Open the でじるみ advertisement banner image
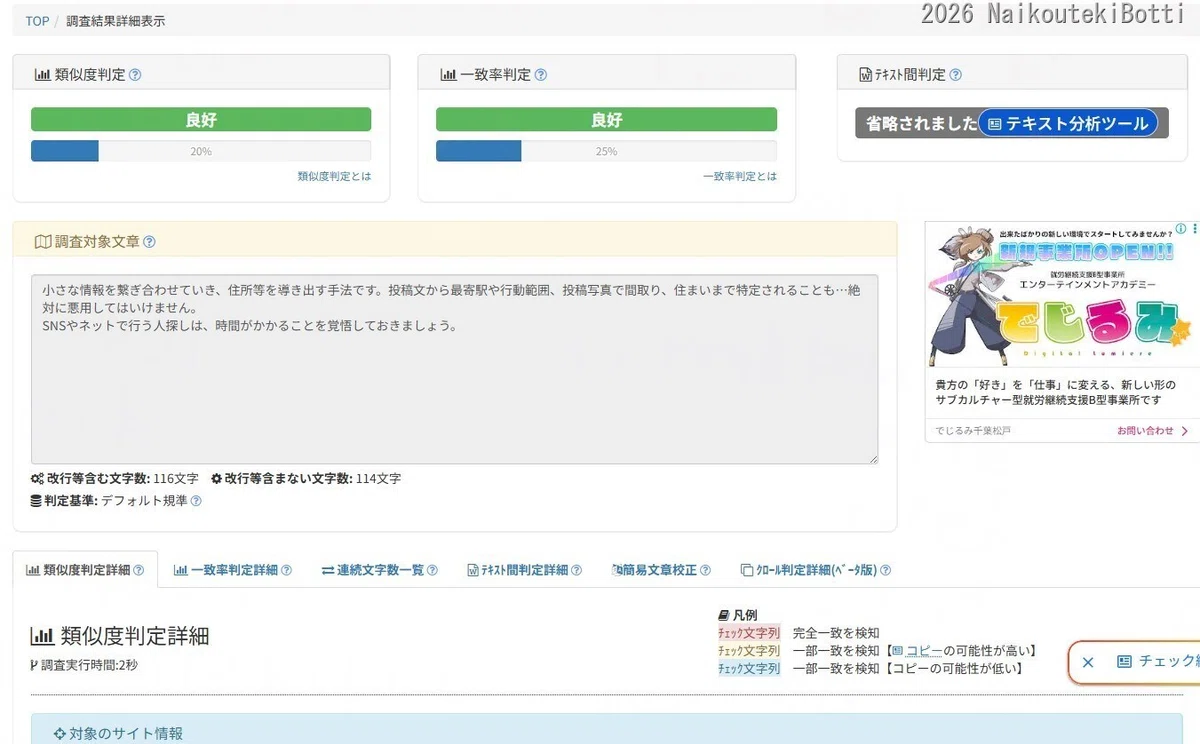The width and height of the screenshot is (1200, 744). tap(1062, 296)
